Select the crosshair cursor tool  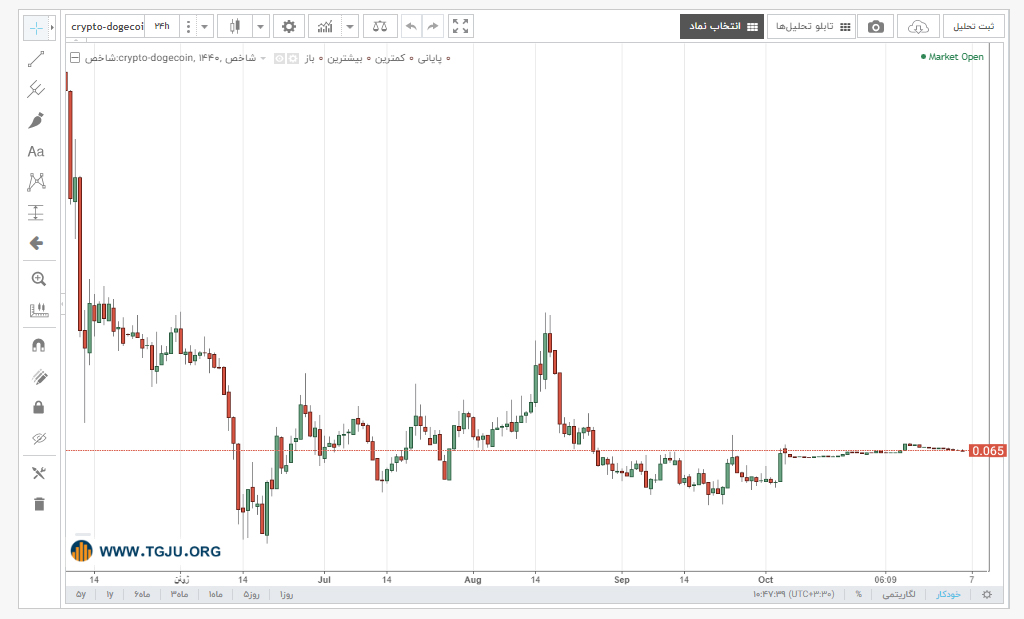[x=36, y=27]
